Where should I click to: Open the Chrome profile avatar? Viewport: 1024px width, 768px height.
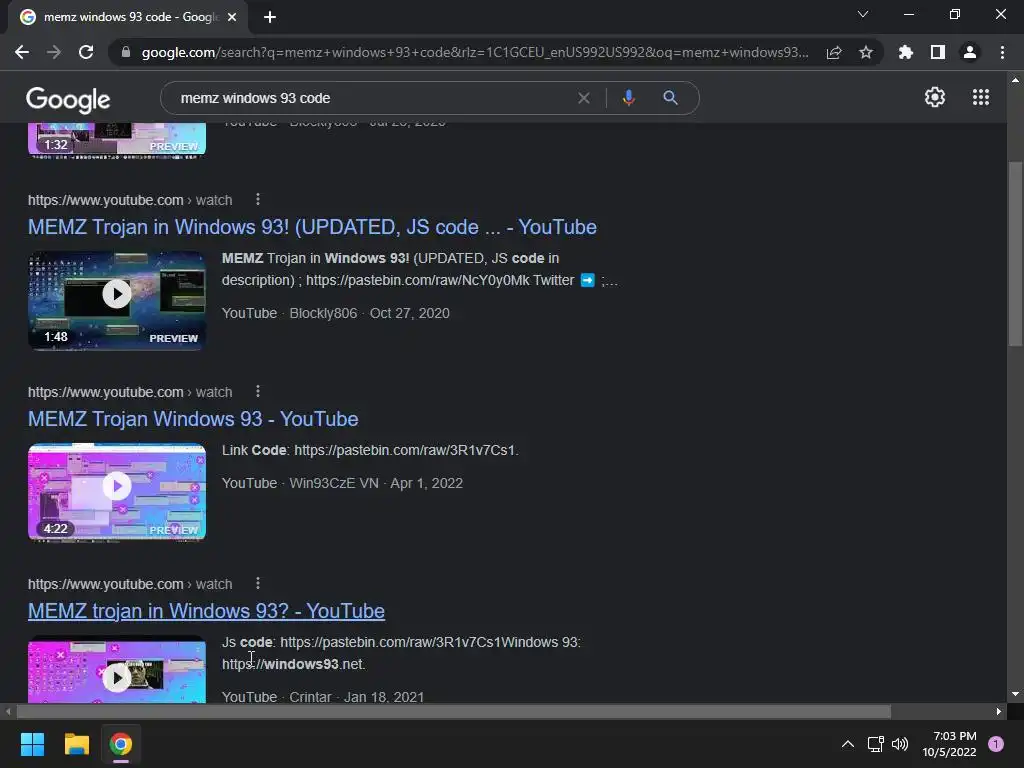(x=970, y=52)
